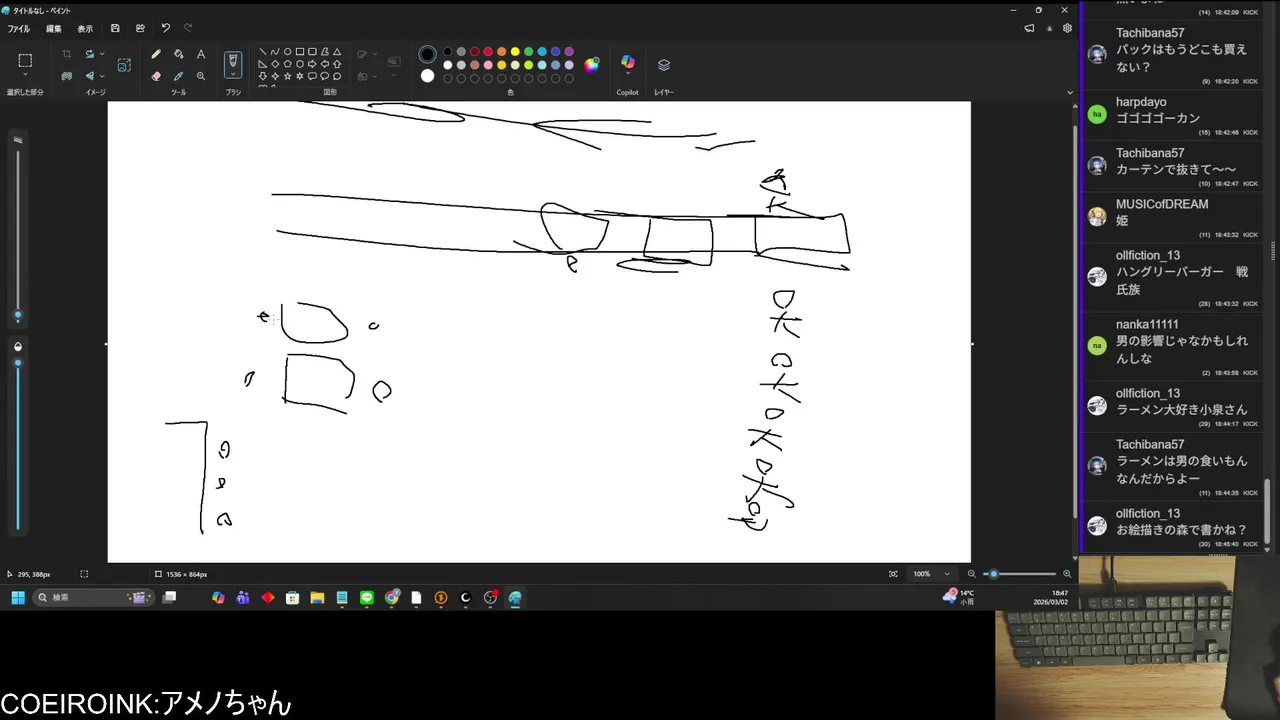
Task: Open the 編集 menu
Action: pos(54,29)
